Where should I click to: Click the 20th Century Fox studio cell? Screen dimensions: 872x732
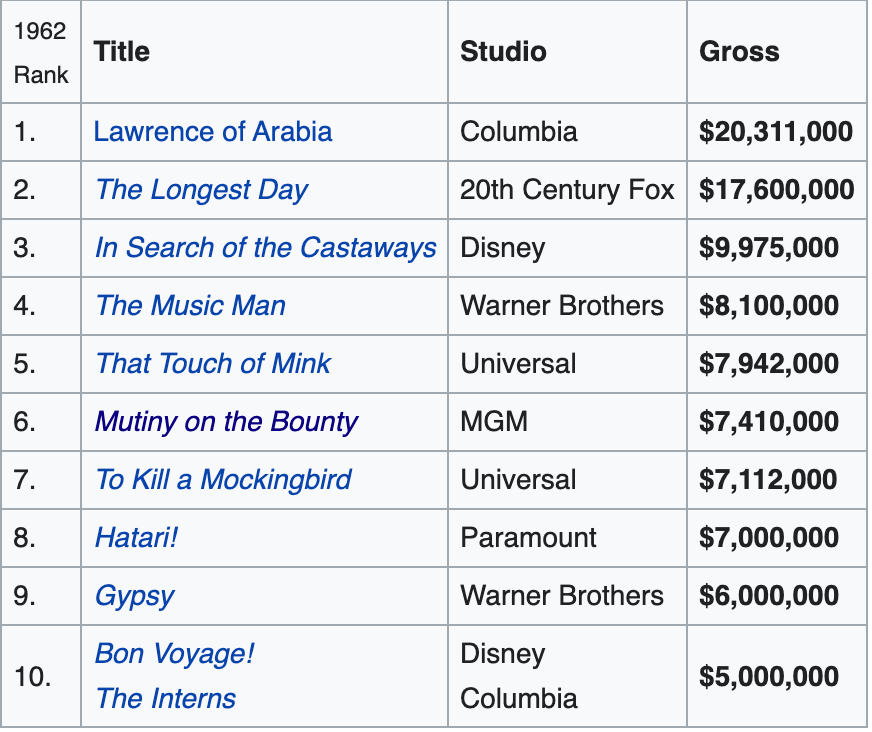coord(567,190)
